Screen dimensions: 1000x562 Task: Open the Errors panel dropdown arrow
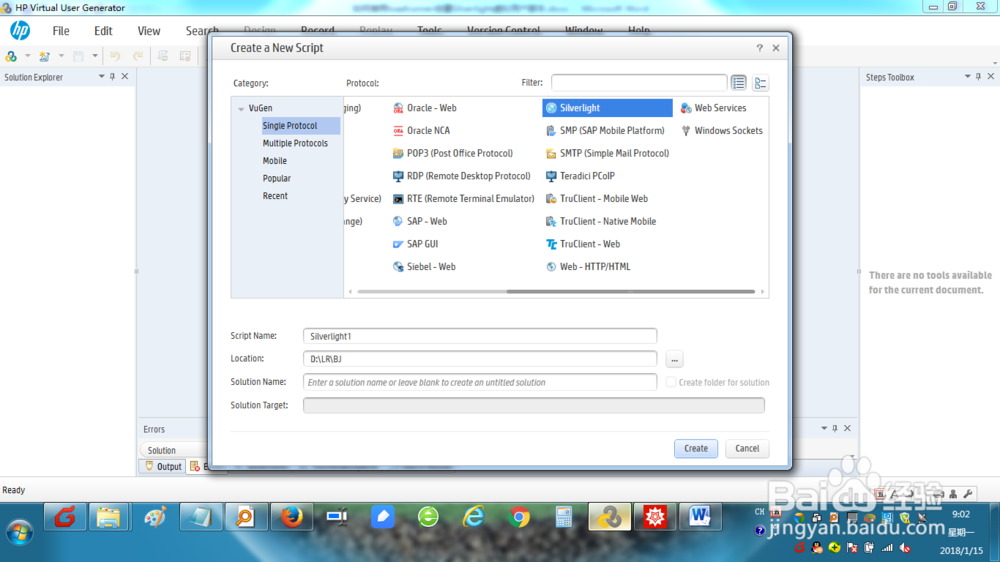pyautogui.click(x=824, y=428)
